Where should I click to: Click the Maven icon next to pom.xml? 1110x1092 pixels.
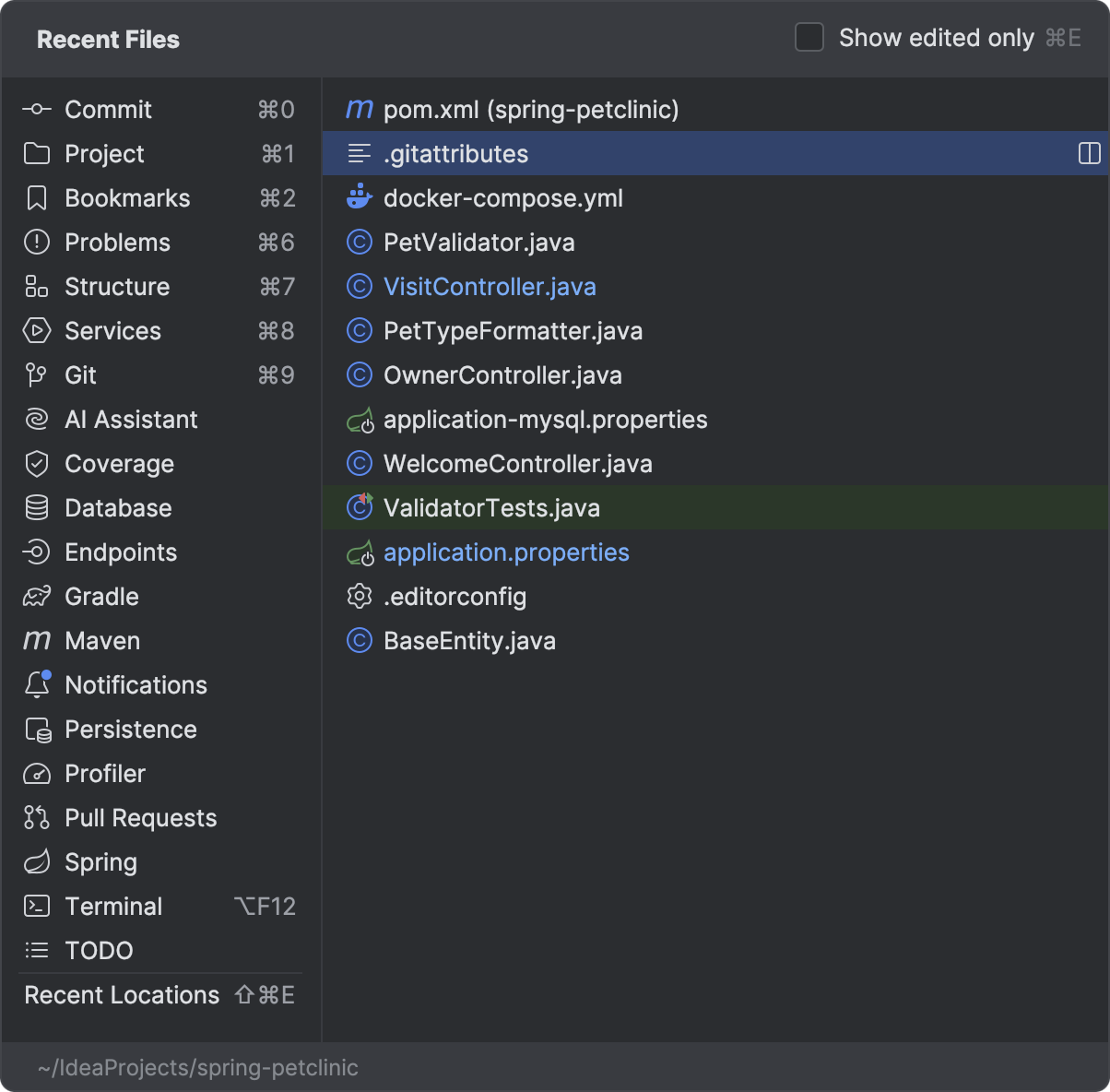[x=359, y=110]
